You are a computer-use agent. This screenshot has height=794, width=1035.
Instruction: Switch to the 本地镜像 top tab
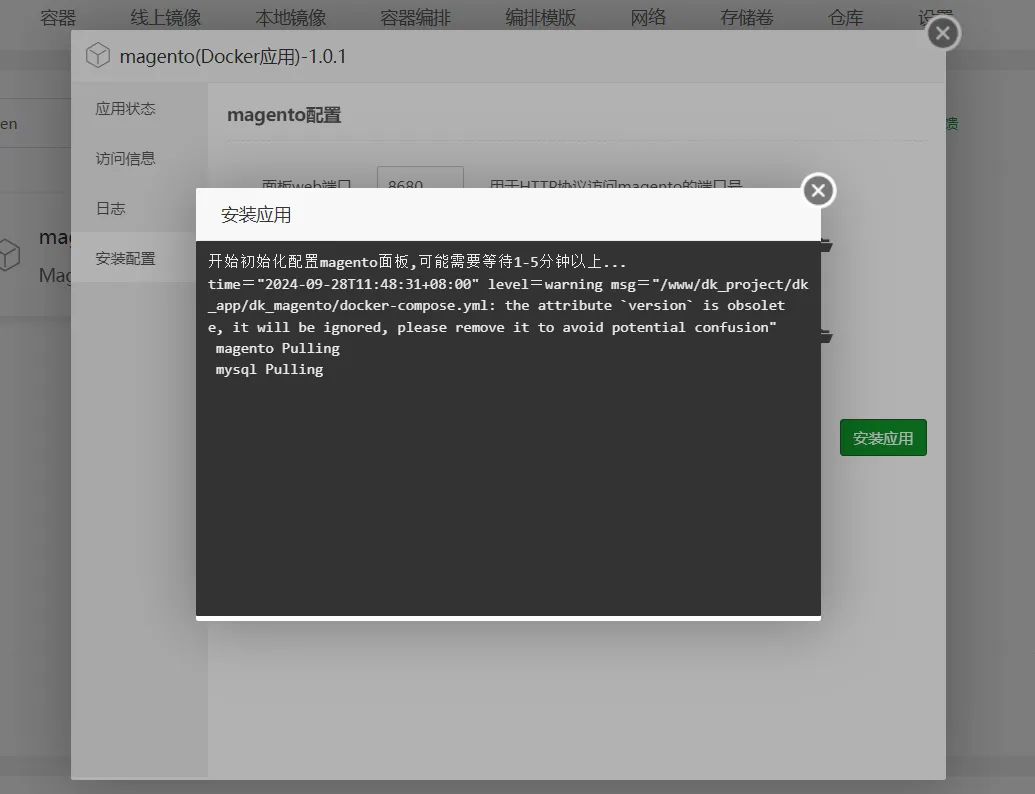click(x=290, y=17)
